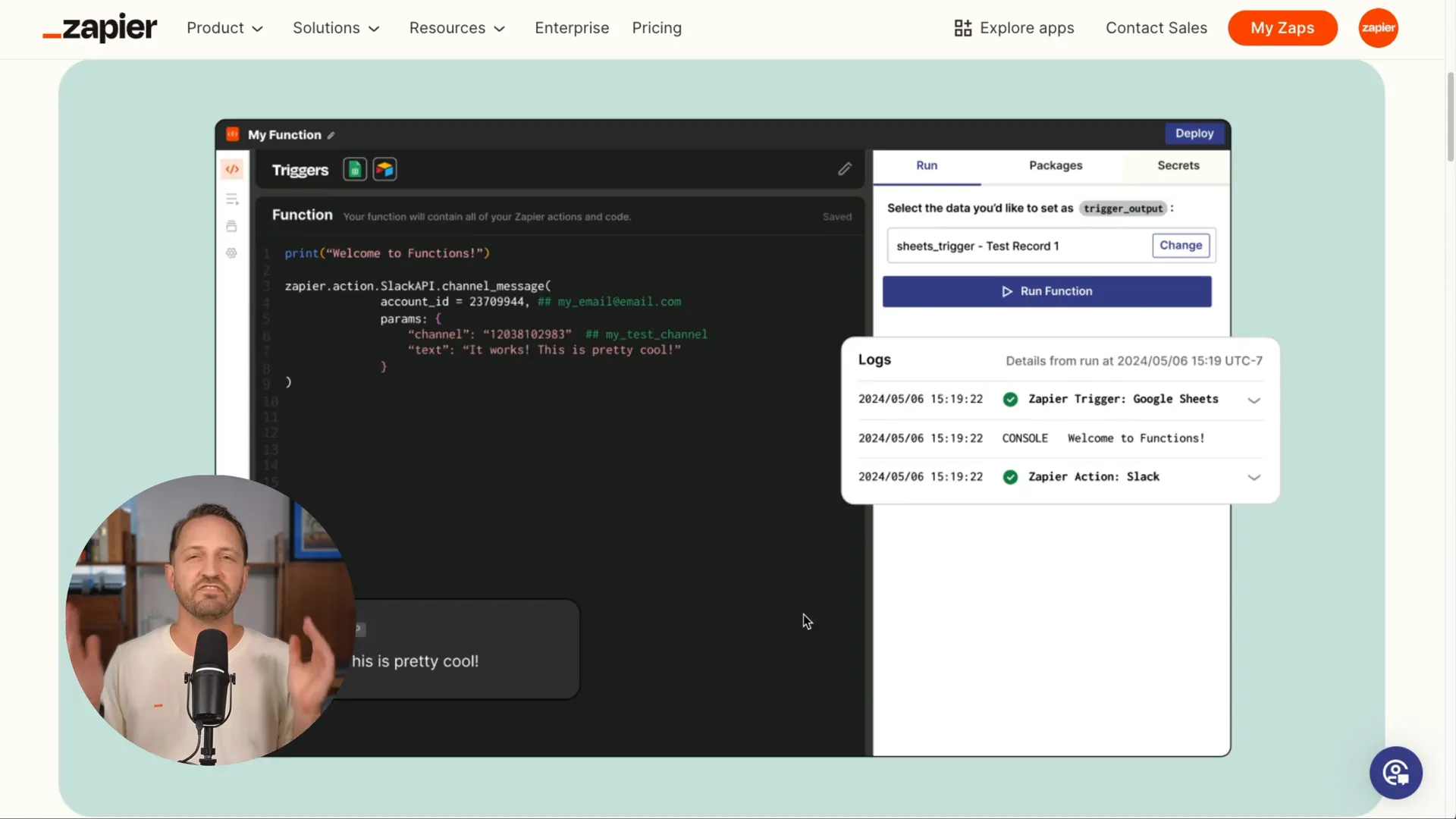Go to the Pricing page
1456x819 pixels.
657,28
